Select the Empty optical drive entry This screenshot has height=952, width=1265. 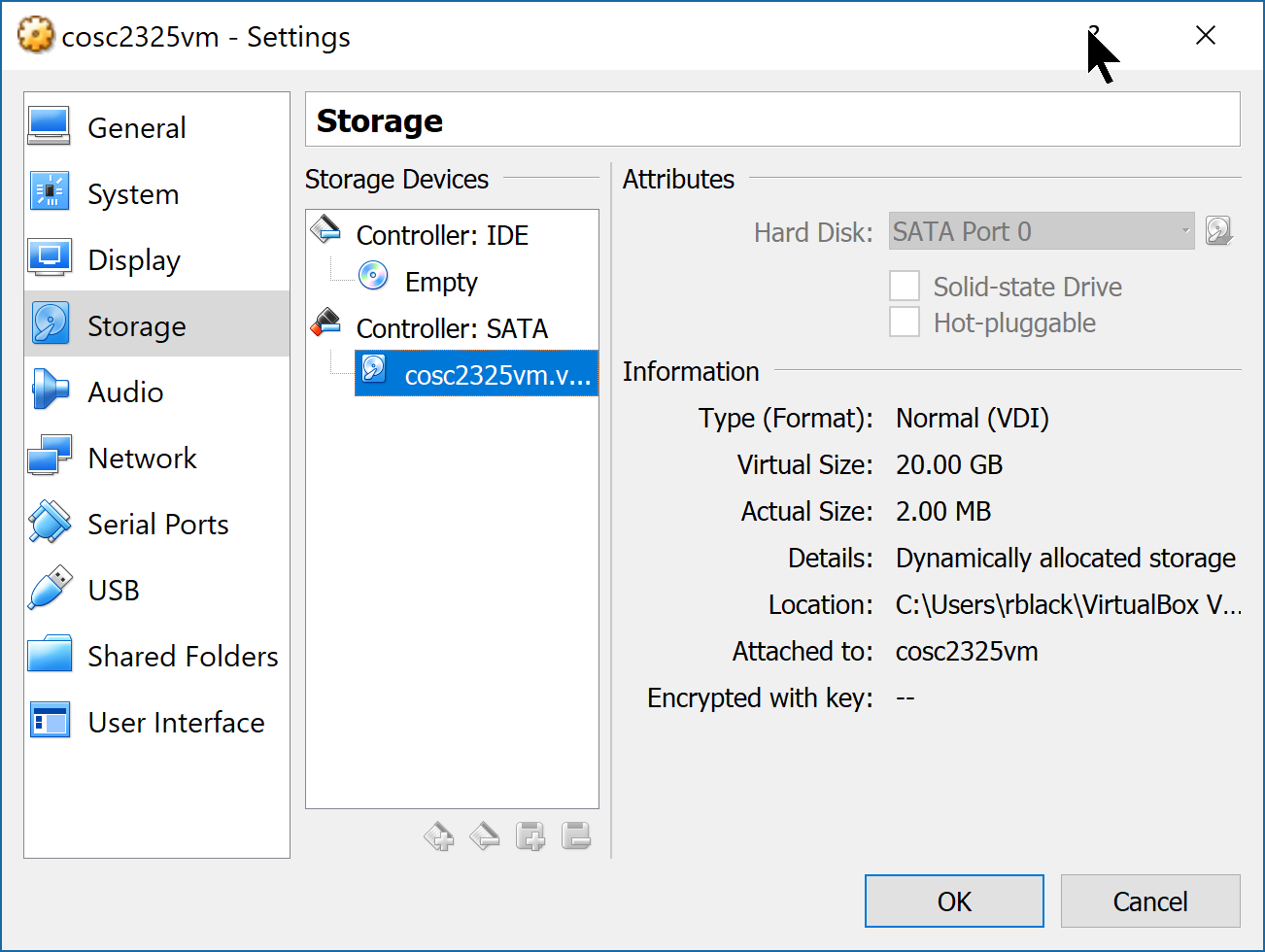[441, 282]
